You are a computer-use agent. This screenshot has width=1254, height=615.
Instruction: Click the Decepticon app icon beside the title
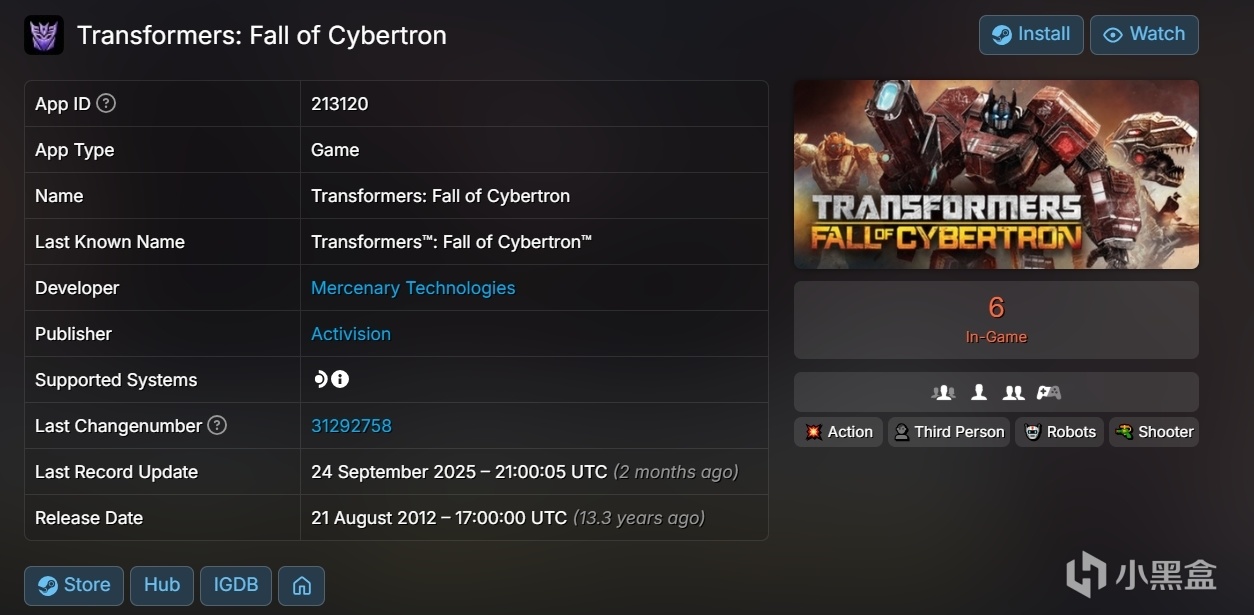[44, 35]
